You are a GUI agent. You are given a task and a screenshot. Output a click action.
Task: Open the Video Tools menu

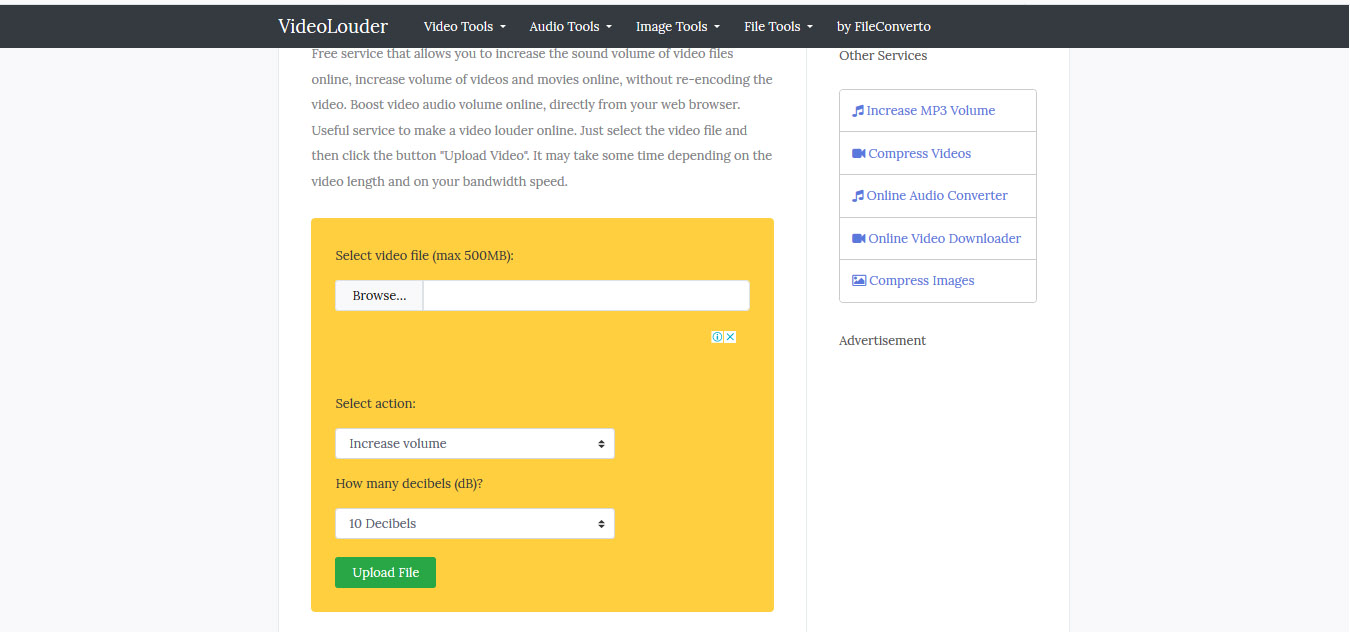(465, 26)
